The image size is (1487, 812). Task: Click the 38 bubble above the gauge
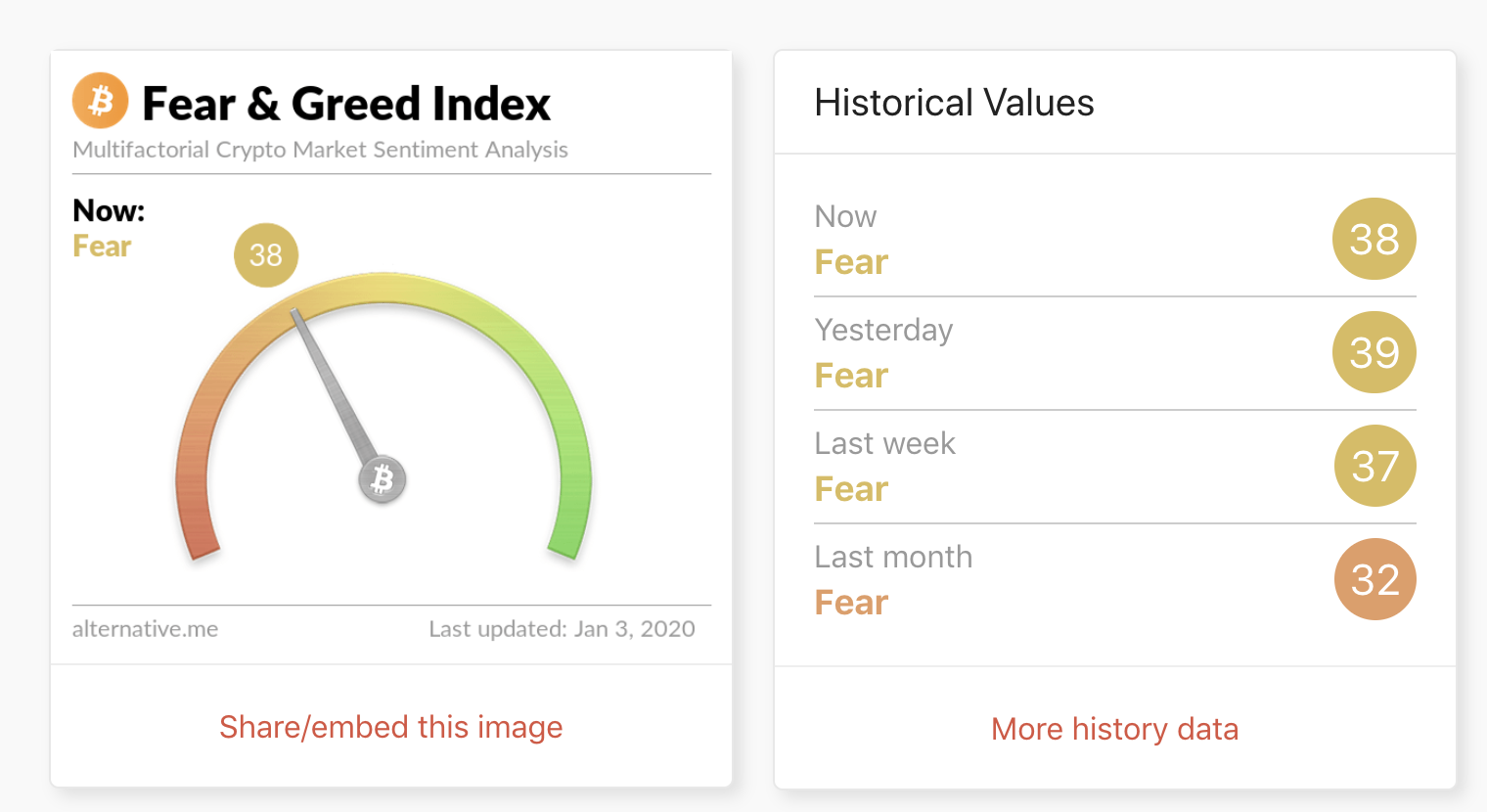(266, 255)
